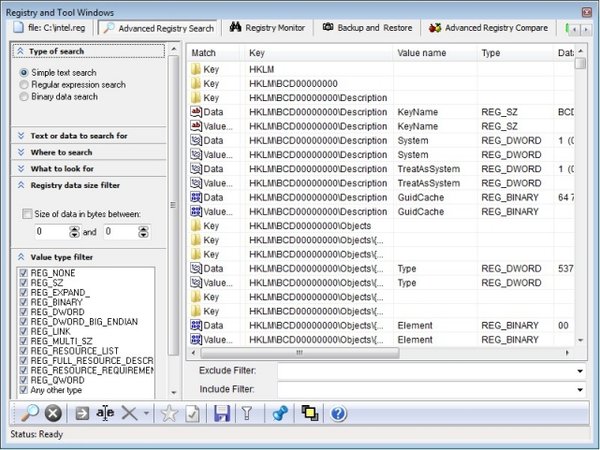Viewport: 600px width, 450px height.
Task: Save results with the floppy disk icon
Action: (222, 413)
